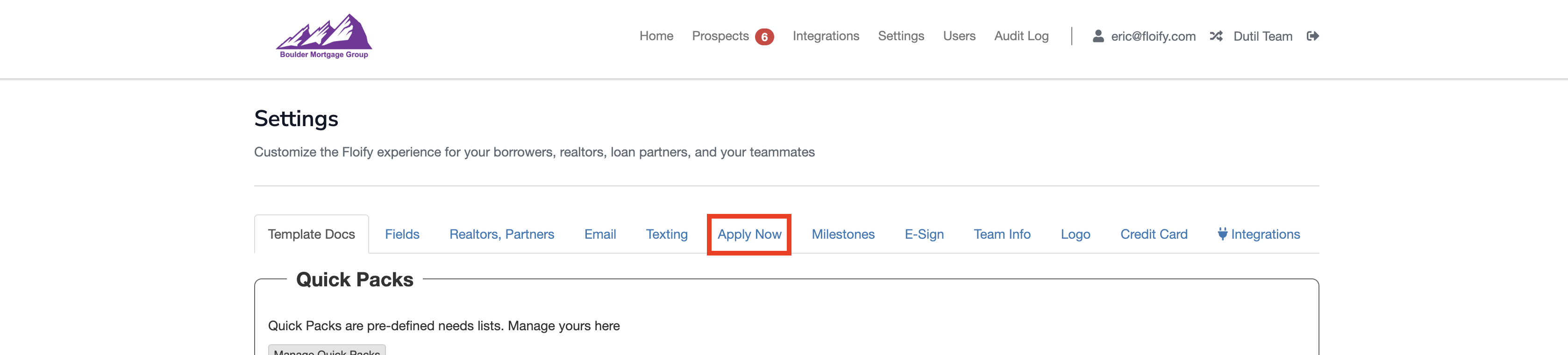Click the Prospects notification badge

764,37
